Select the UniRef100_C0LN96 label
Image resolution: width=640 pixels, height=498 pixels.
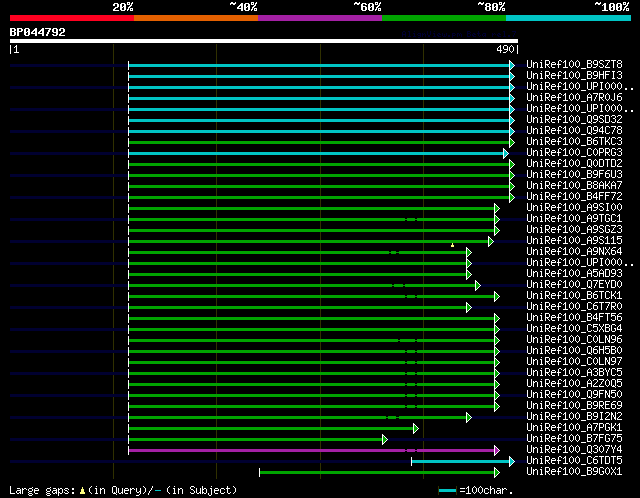[574, 340]
